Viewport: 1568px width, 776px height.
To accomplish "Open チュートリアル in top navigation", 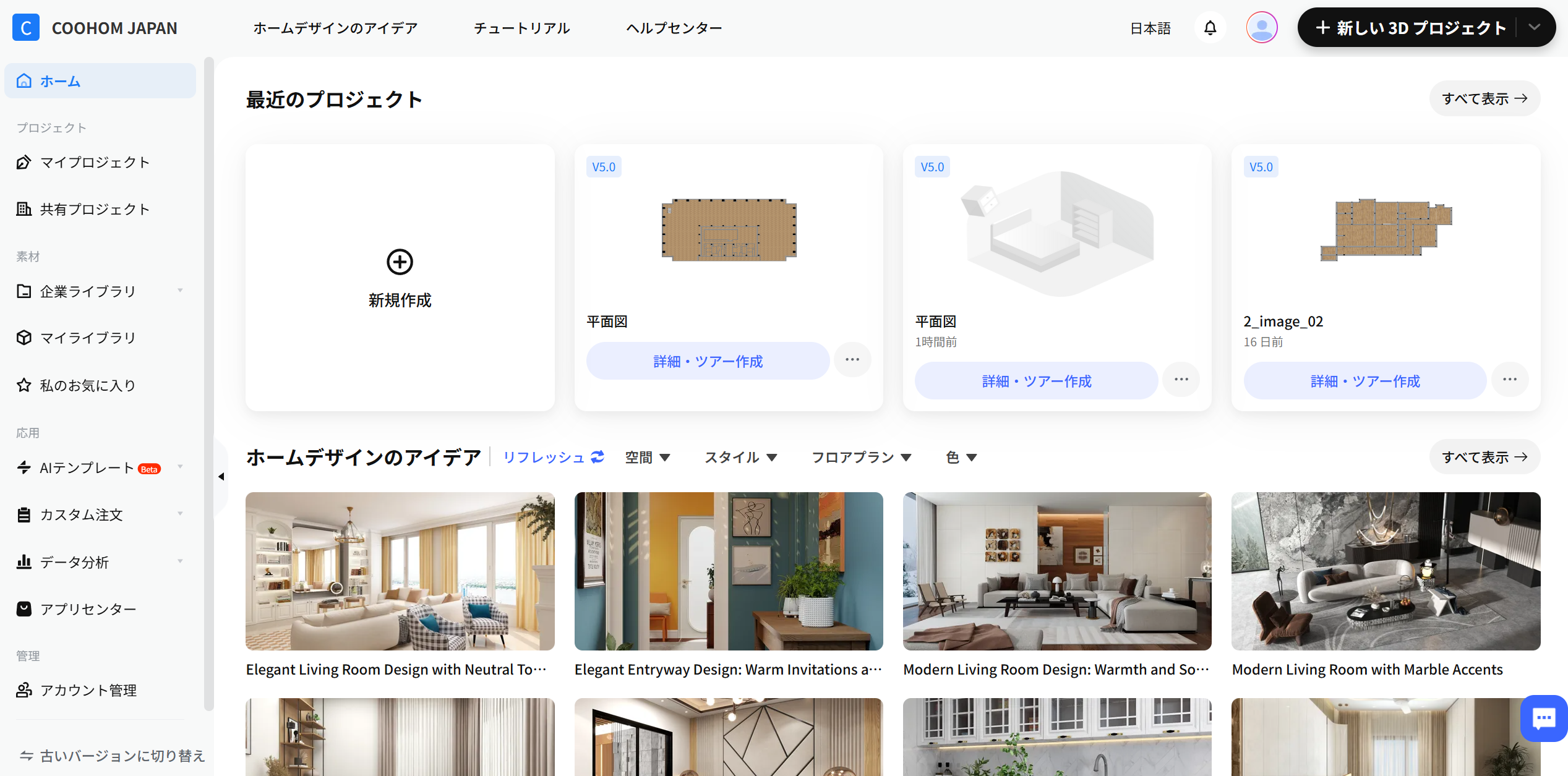I will 521,28.
